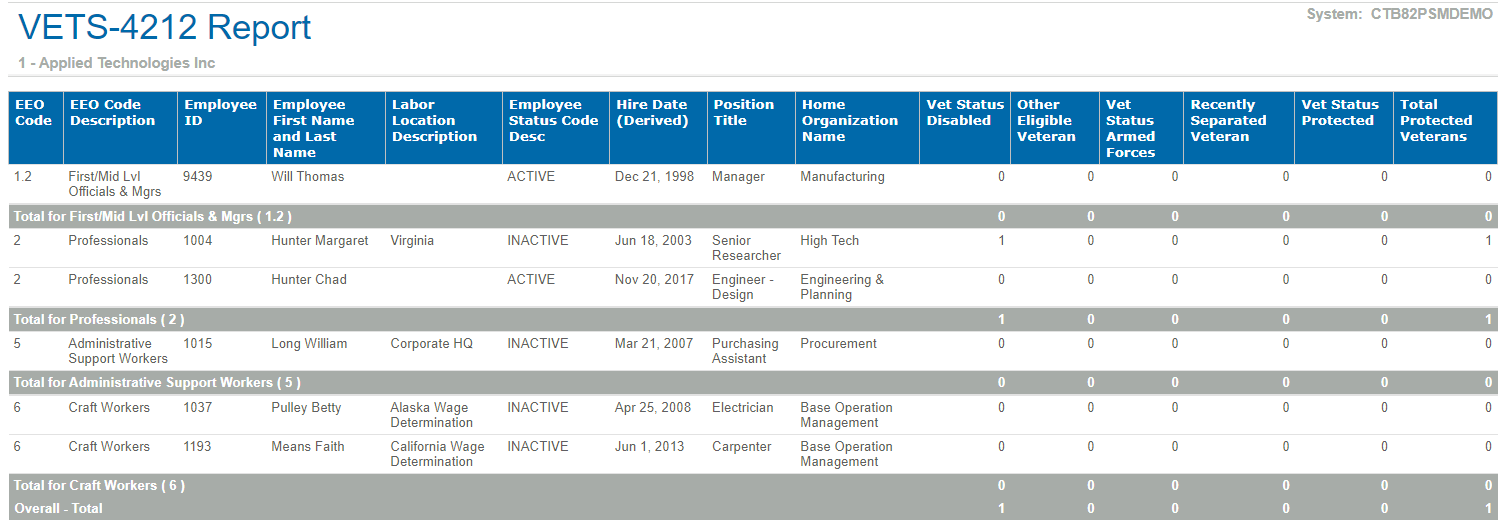Viewport: 1502px width, 530px height.
Task: Click Total for Professionals ( 2 ) row
Action: (753, 320)
